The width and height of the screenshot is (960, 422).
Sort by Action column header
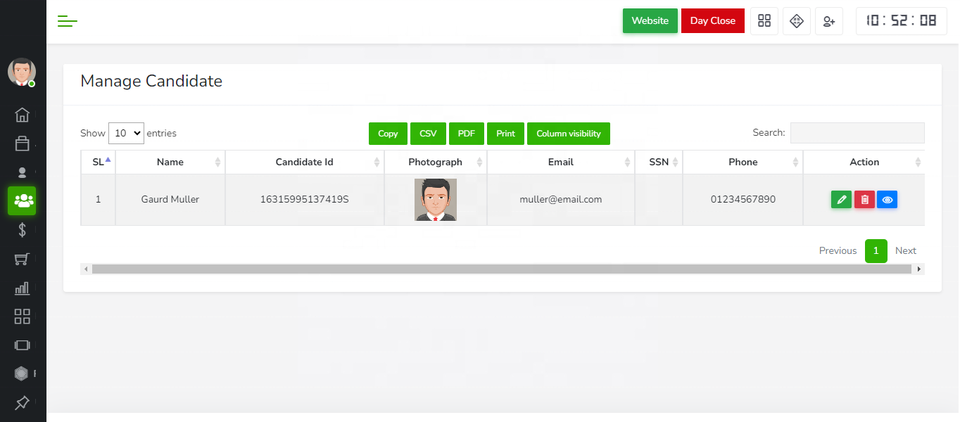click(864, 162)
